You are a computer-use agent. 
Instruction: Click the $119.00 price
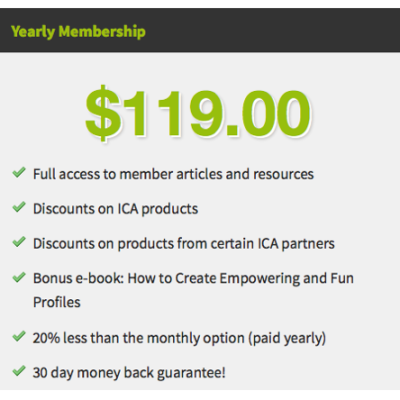point(198,113)
